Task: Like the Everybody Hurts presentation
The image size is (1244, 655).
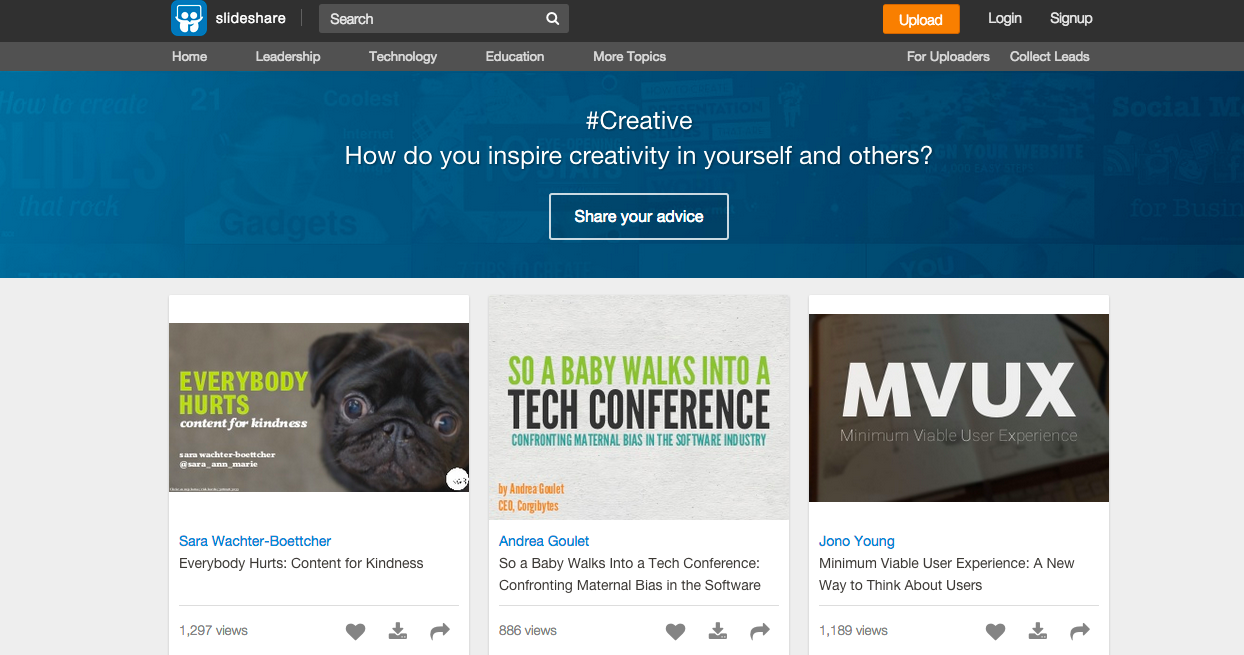Action: pyautogui.click(x=355, y=631)
